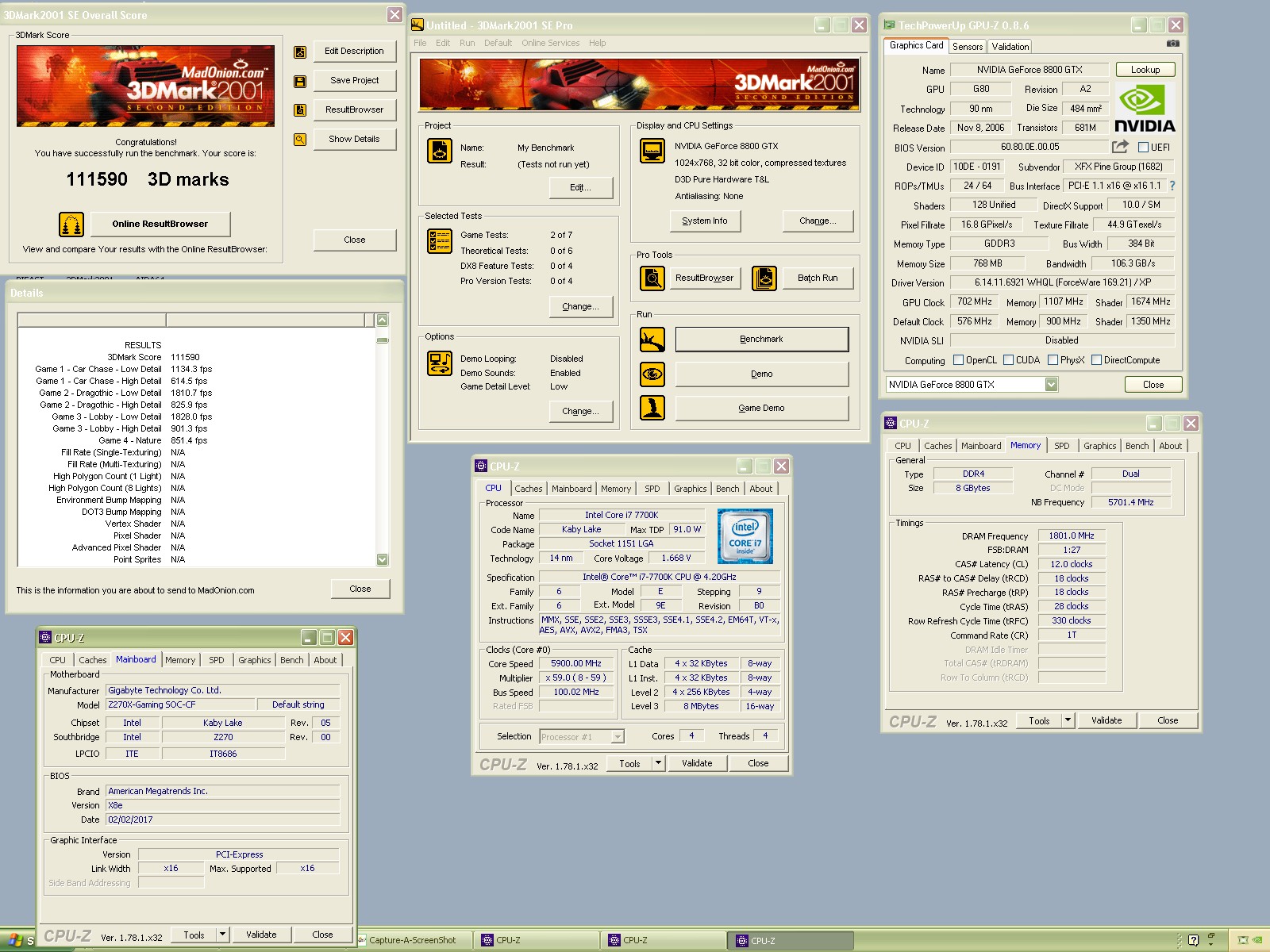
Task: Click scroll down arrow in Details results list
Action: point(382,559)
